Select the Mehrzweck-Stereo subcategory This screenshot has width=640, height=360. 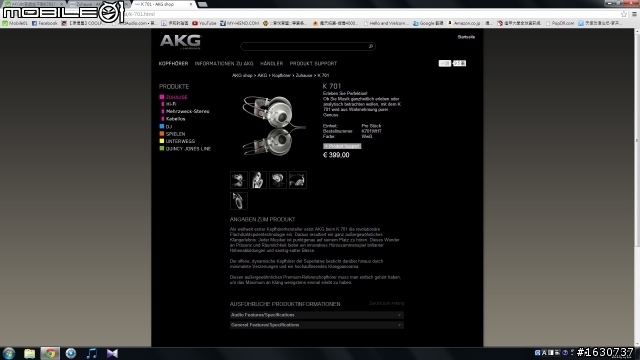187,111
